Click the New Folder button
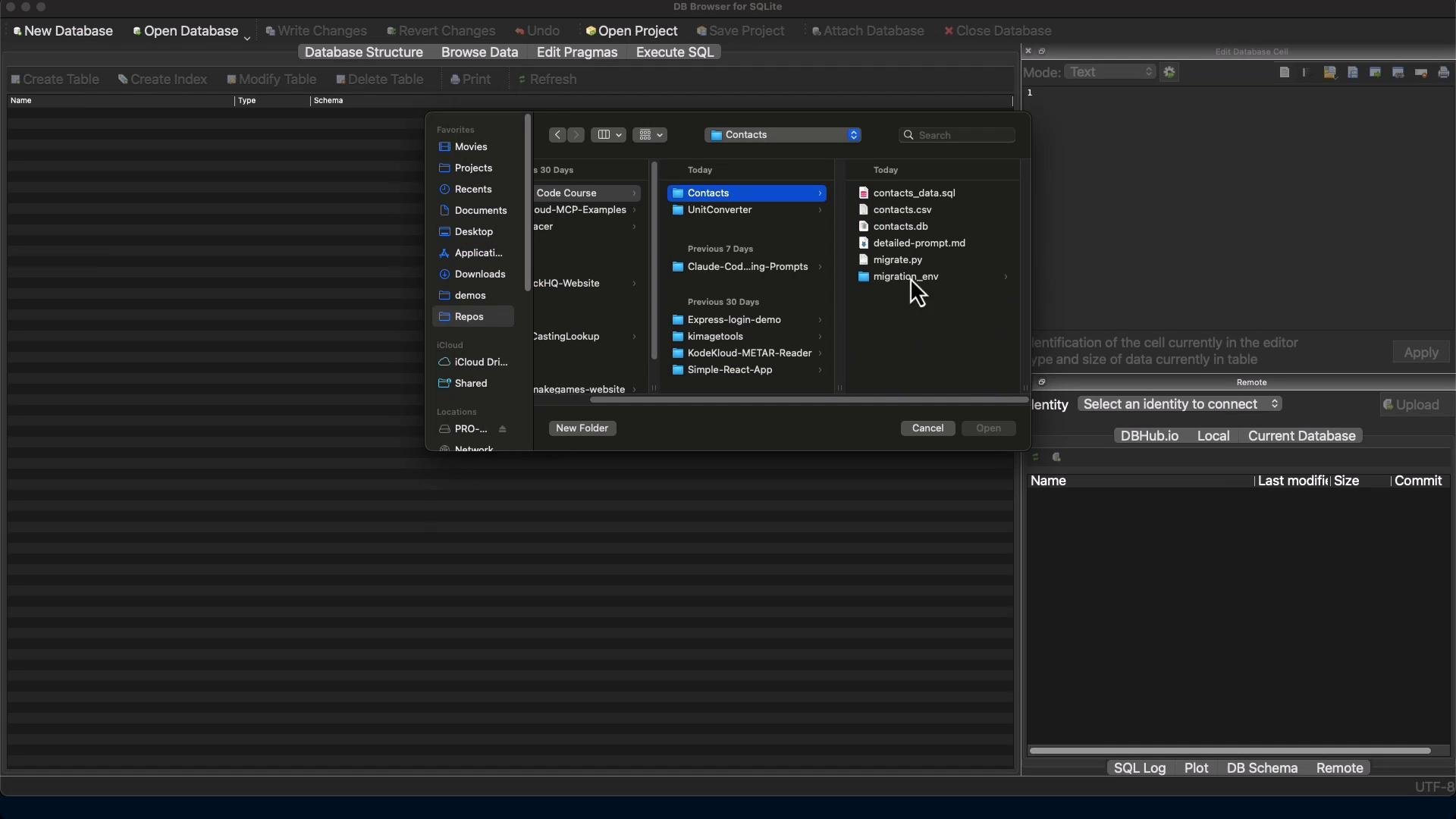The width and height of the screenshot is (1456, 819). coord(582,428)
